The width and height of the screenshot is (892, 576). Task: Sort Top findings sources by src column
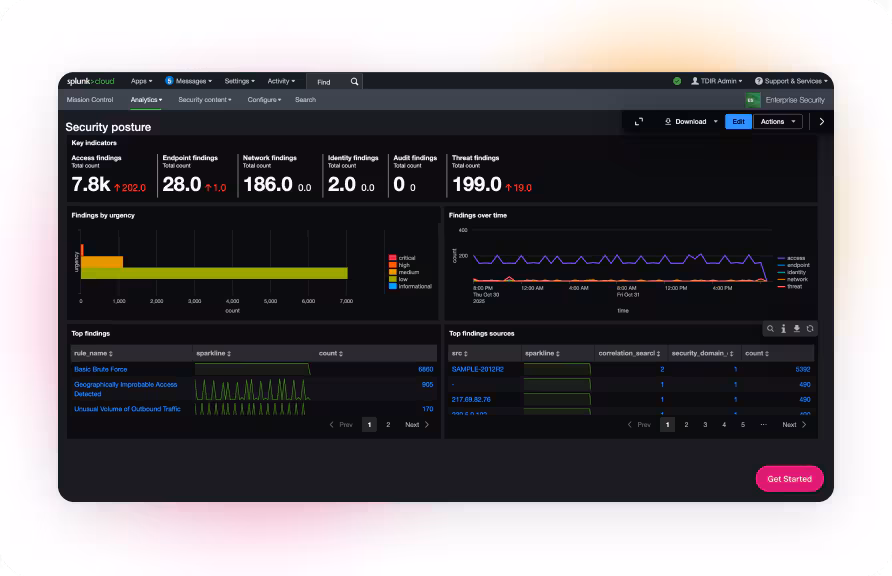click(460, 354)
